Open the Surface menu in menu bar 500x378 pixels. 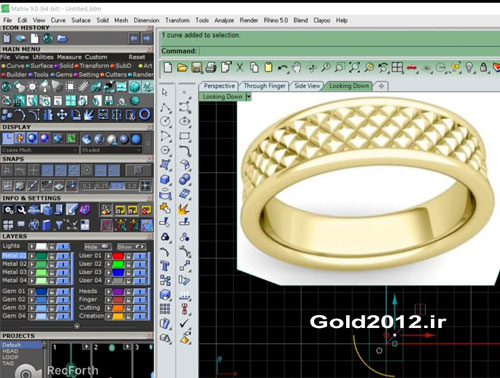(81, 20)
